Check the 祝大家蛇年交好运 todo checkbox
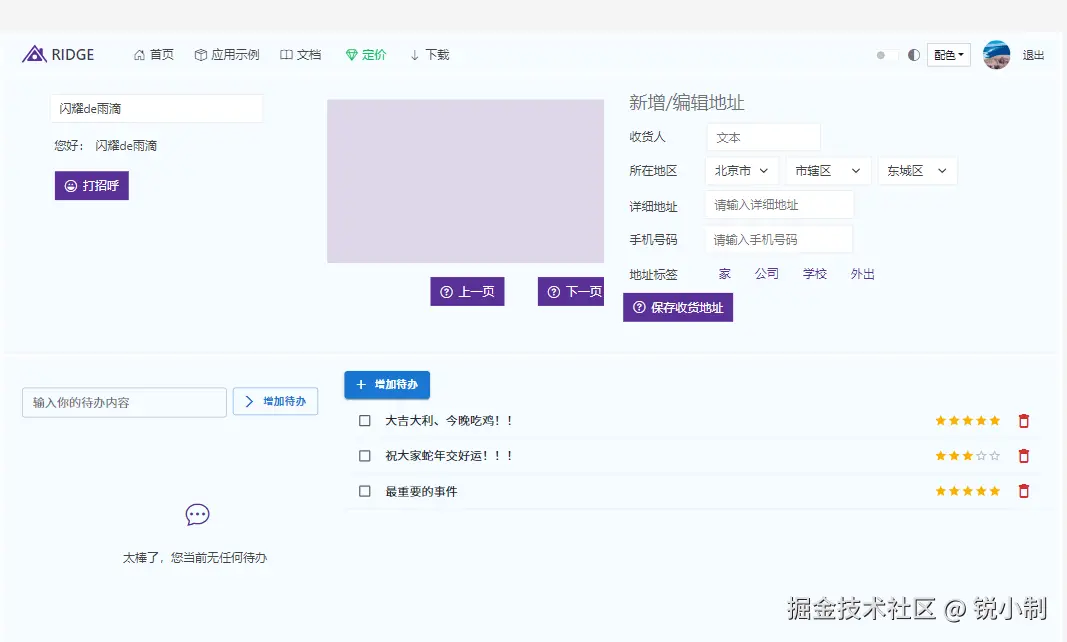This screenshot has height=642, width=1067. click(365, 455)
